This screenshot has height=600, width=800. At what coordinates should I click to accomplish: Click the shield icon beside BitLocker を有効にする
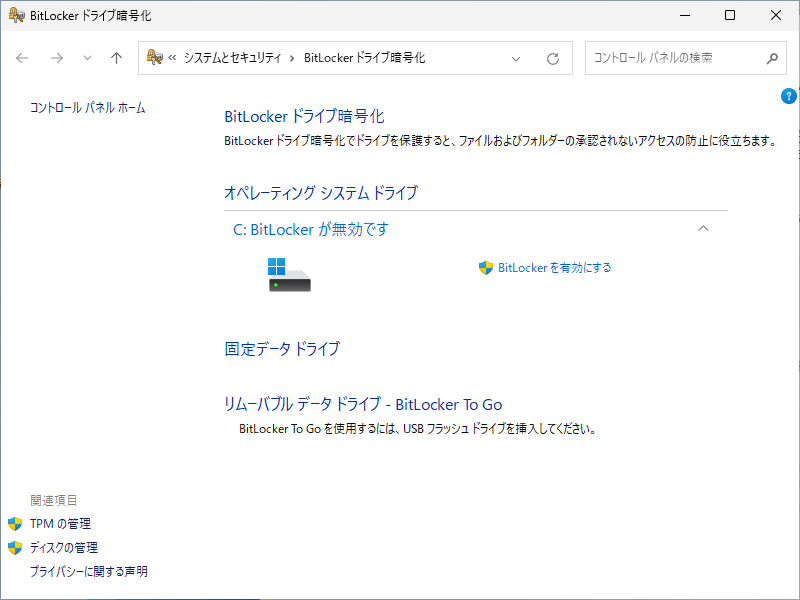click(x=486, y=267)
